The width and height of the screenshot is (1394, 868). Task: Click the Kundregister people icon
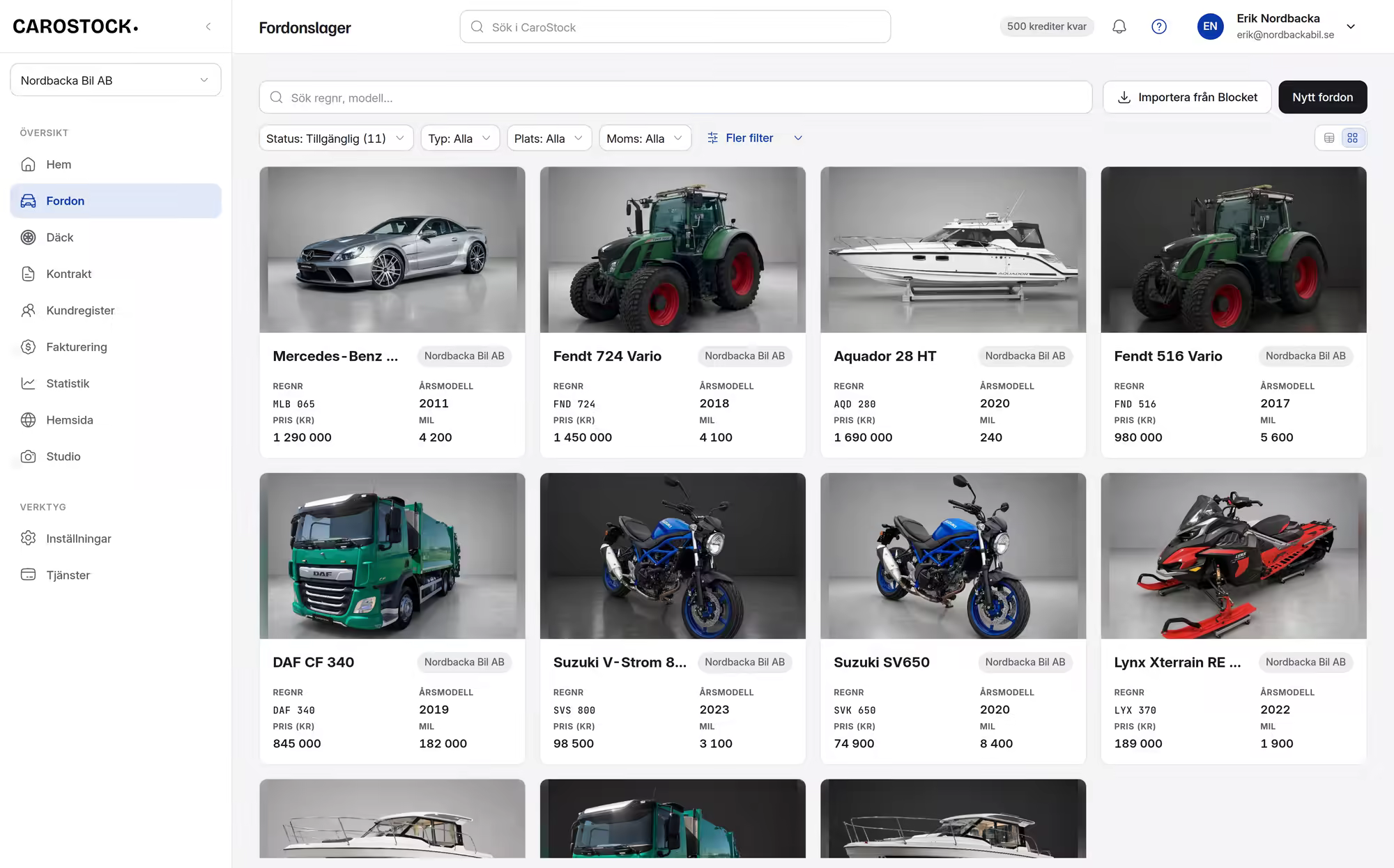28,311
